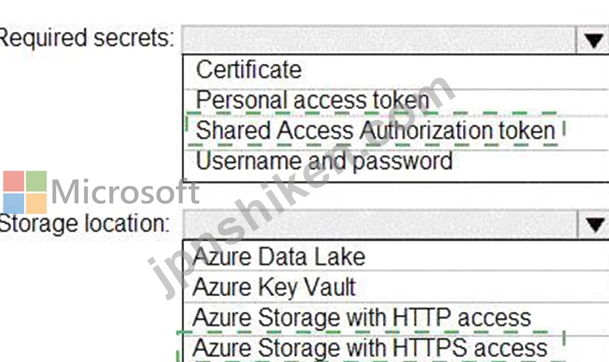Click the green square in Microsoft logo
This screenshot has height=362, width=609.
[x=37, y=181]
